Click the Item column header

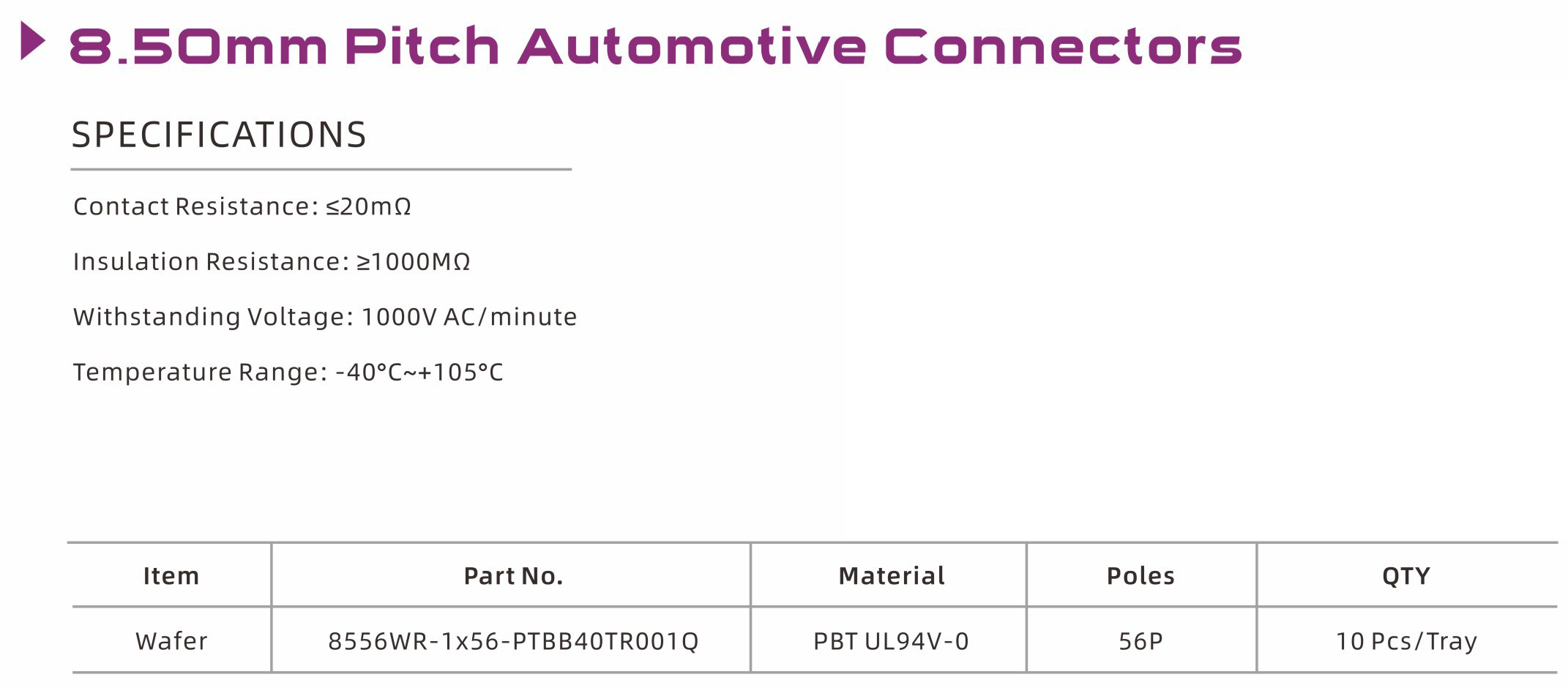171,576
